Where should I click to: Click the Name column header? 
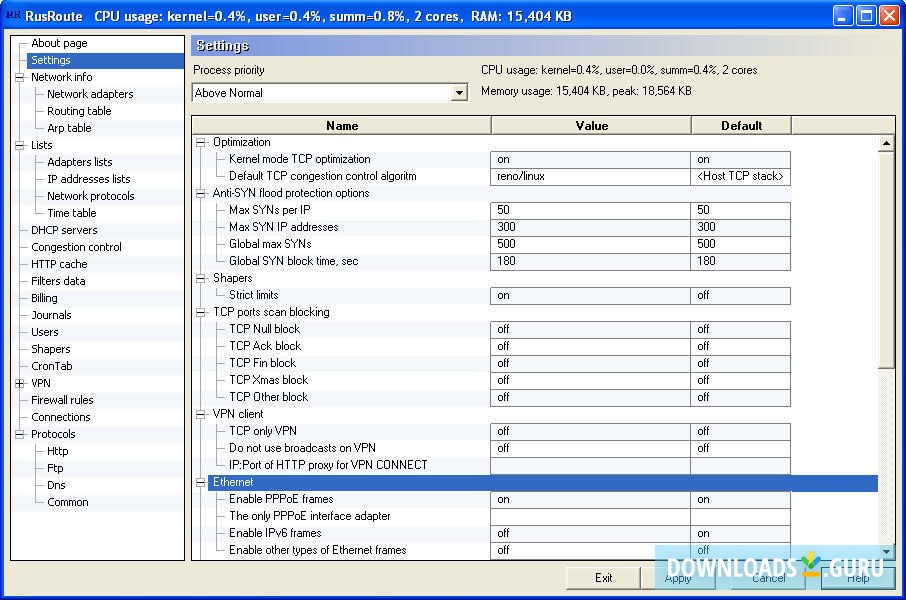click(341, 126)
